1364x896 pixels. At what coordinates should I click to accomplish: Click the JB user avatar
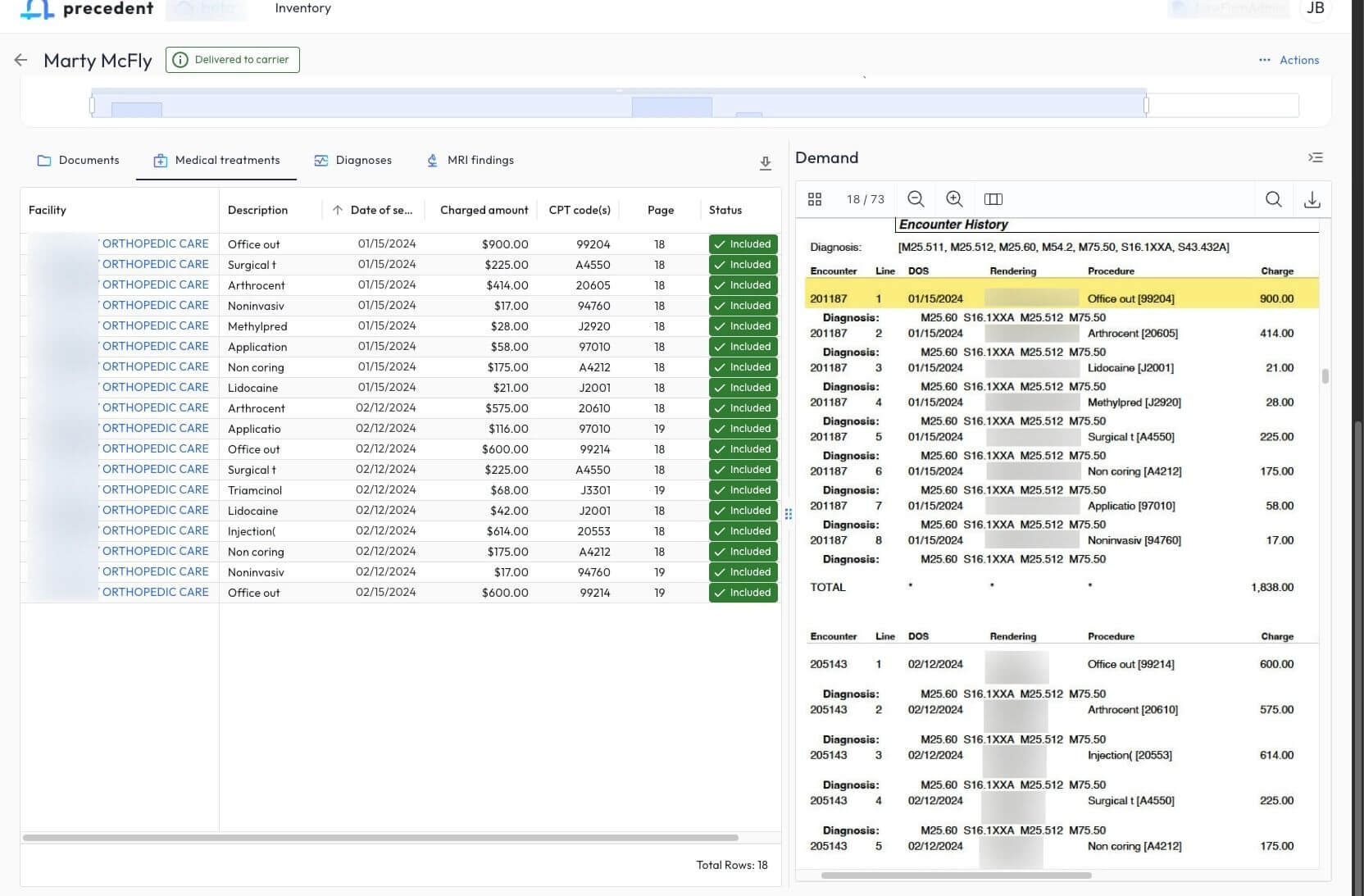click(1315, 8)
